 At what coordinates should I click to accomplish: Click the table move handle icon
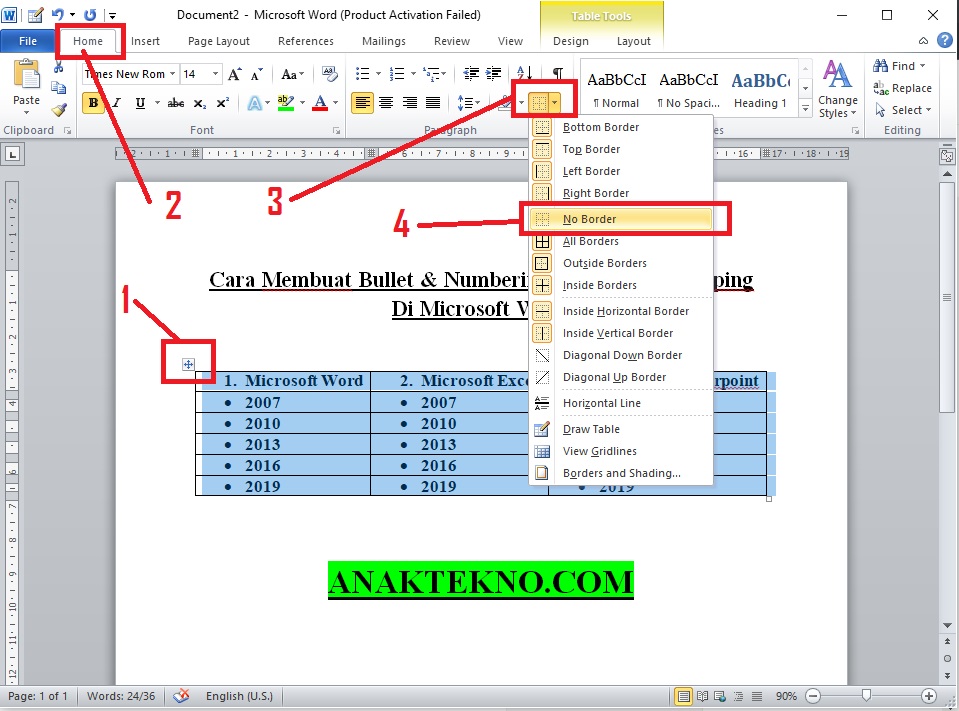click(x=188, y=364)
